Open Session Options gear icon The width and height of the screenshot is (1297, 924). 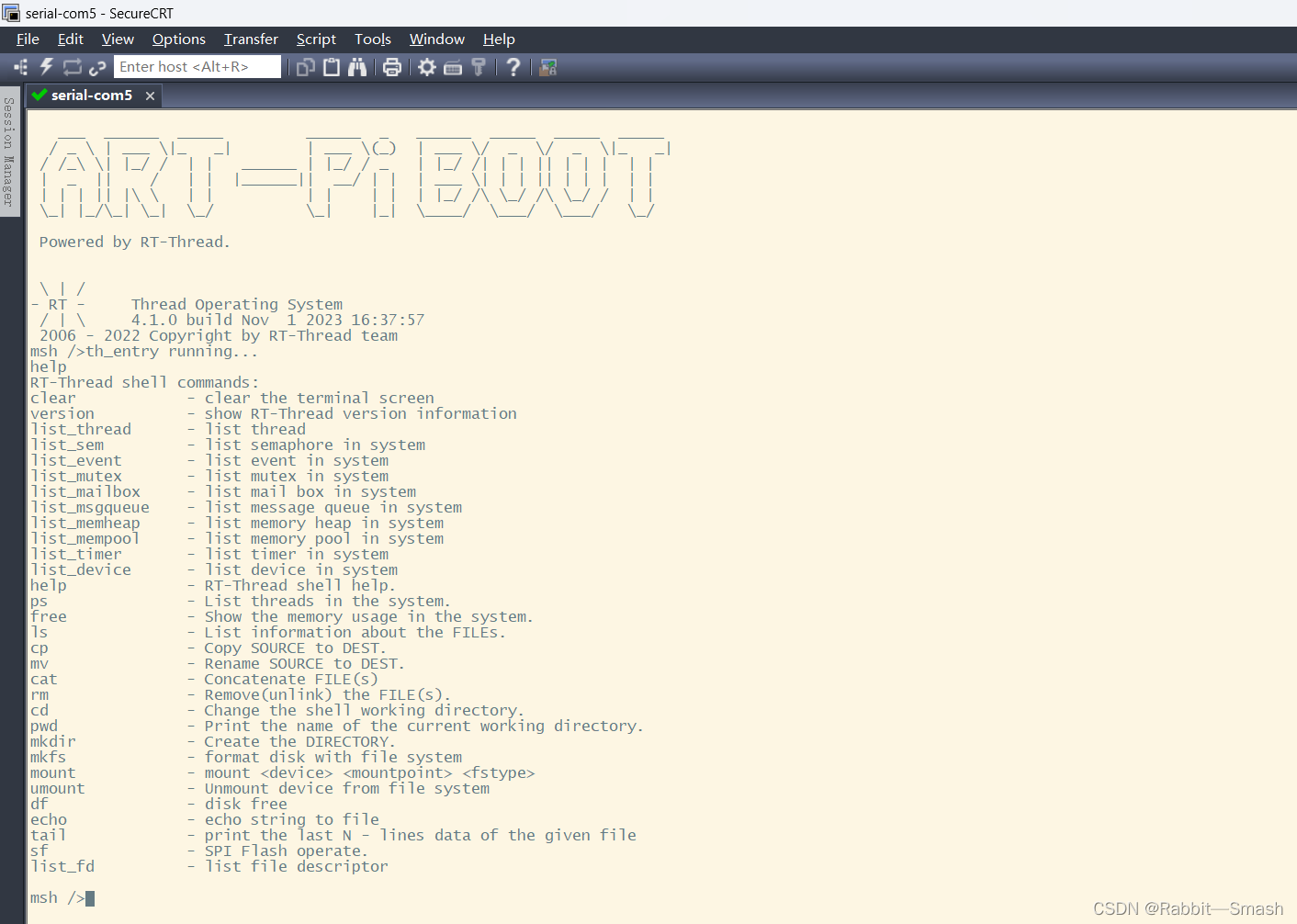[427, 67]
